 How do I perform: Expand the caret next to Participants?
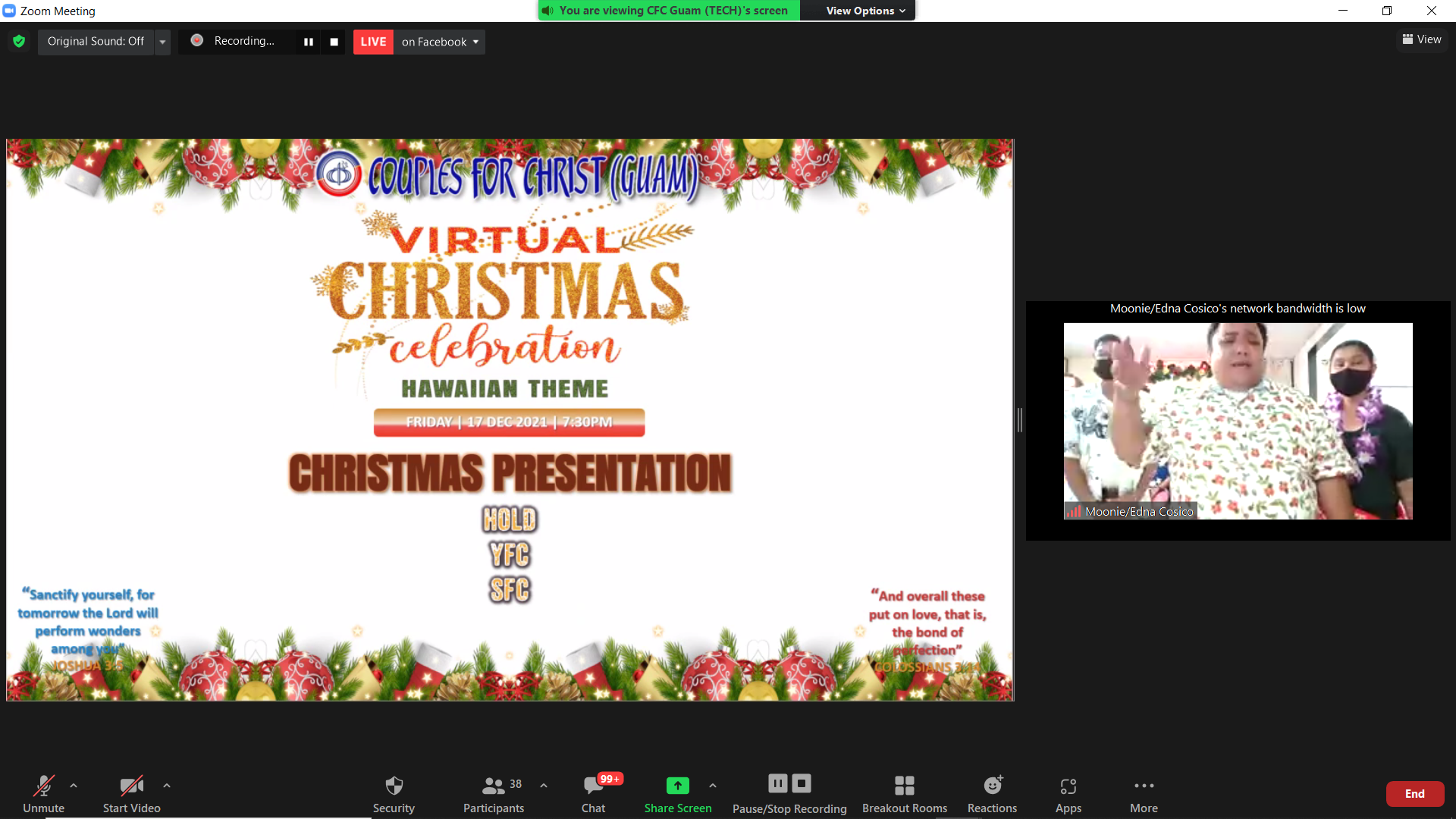point(544,786)
